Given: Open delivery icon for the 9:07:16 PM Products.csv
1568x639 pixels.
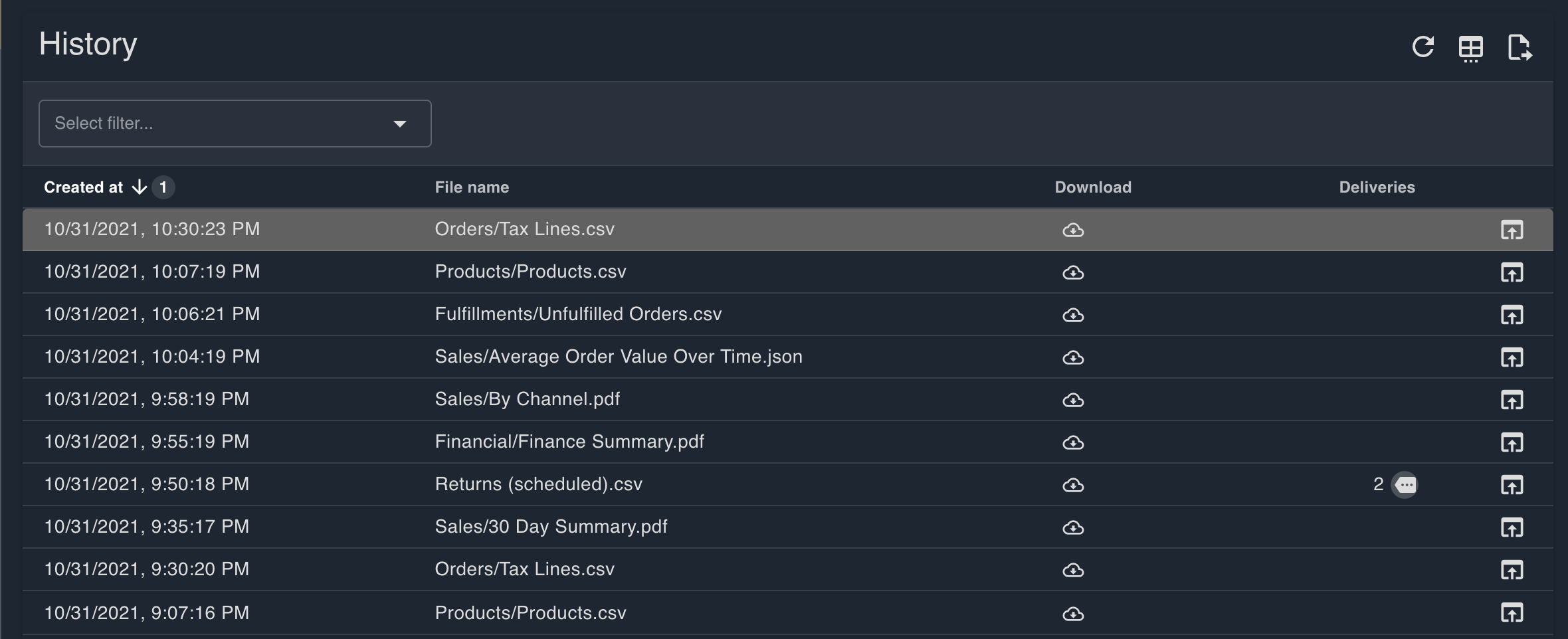Looking at the screenshot, I should point(1512,612).
